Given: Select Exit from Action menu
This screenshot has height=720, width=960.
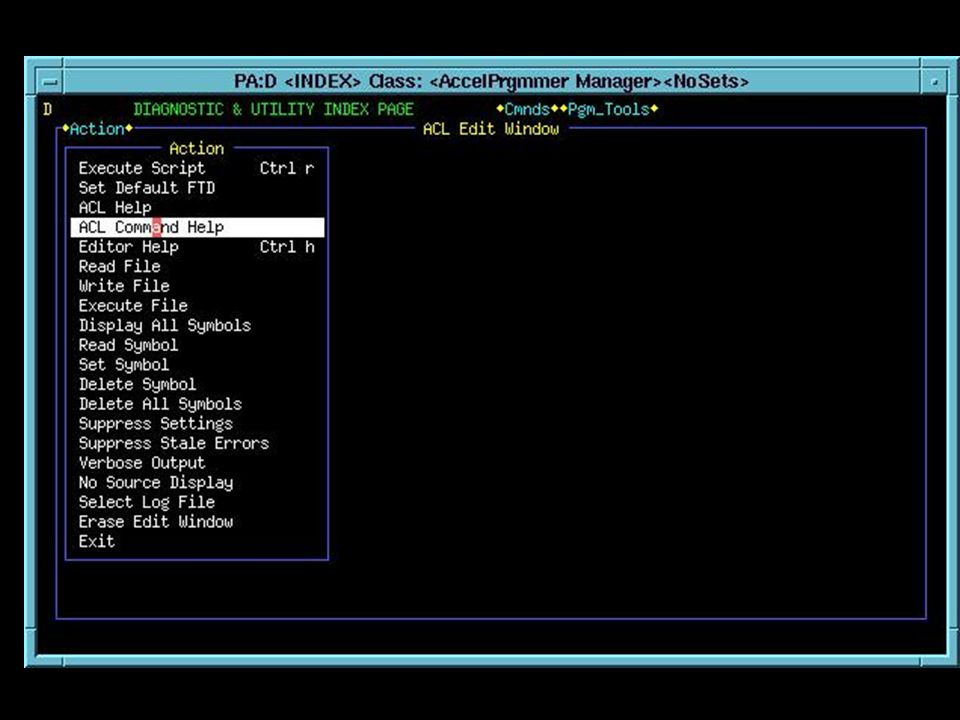Looking at the screenshot, I should point(197,541).
